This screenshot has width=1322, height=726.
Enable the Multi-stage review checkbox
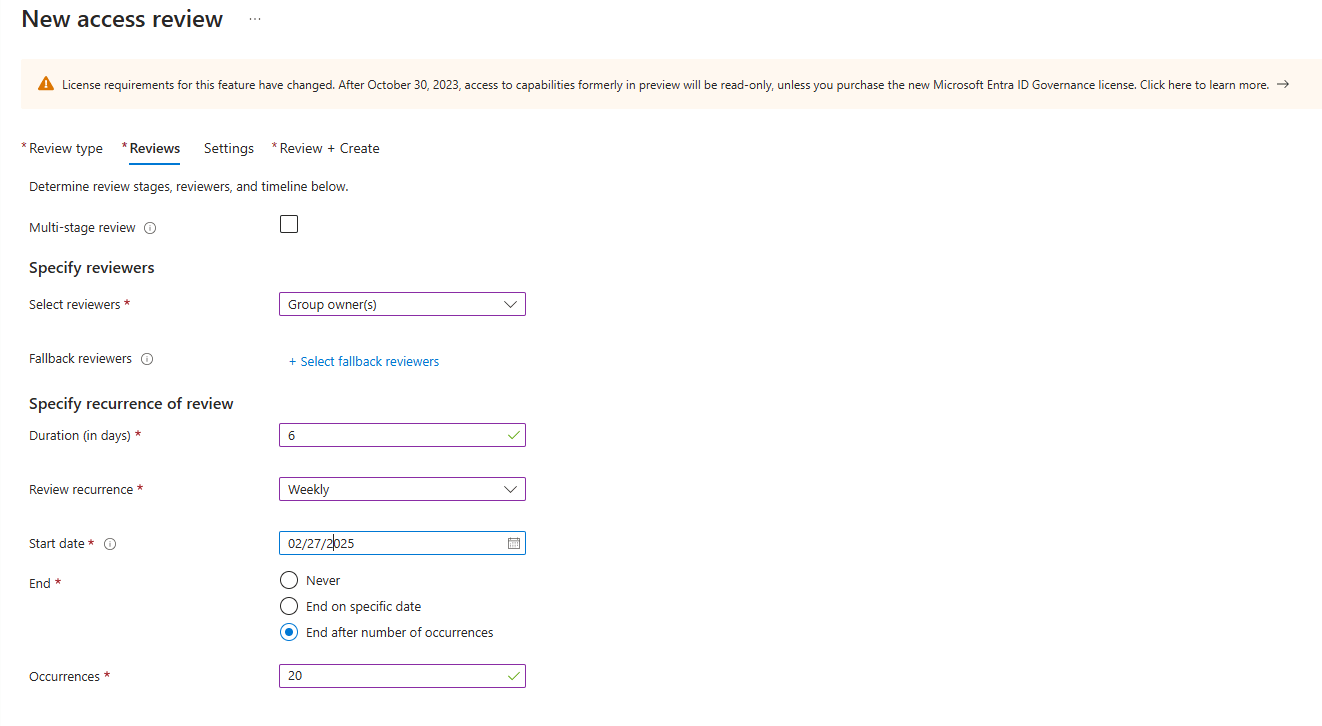[x=289, y=223]
